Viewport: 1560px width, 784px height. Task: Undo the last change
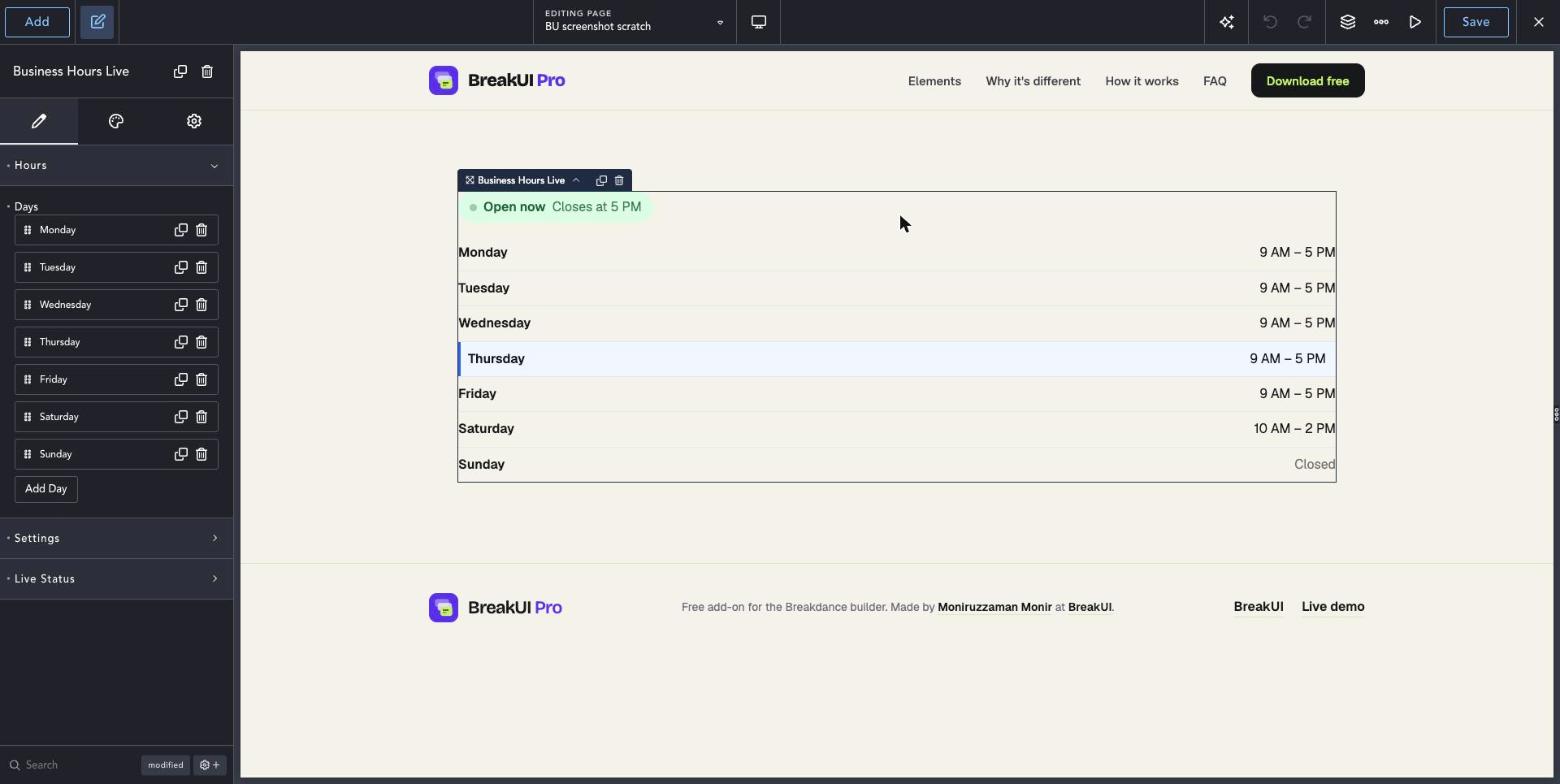point(1270,22)
